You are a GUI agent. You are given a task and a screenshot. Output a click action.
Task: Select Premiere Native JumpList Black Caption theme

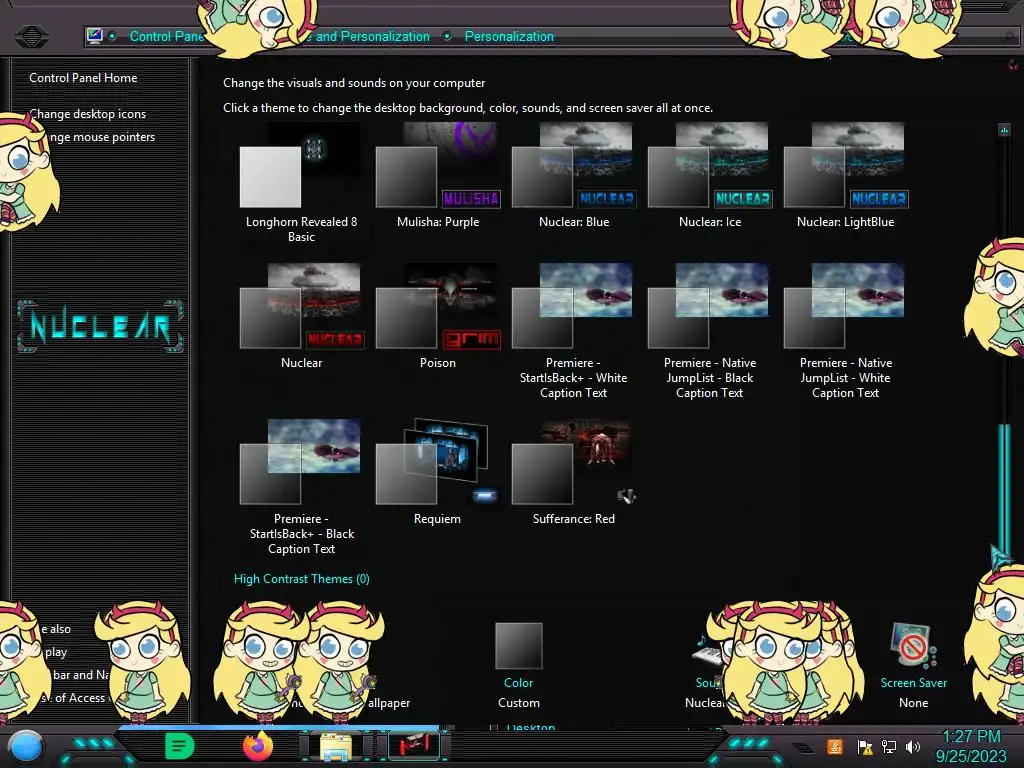pos(710,331)
